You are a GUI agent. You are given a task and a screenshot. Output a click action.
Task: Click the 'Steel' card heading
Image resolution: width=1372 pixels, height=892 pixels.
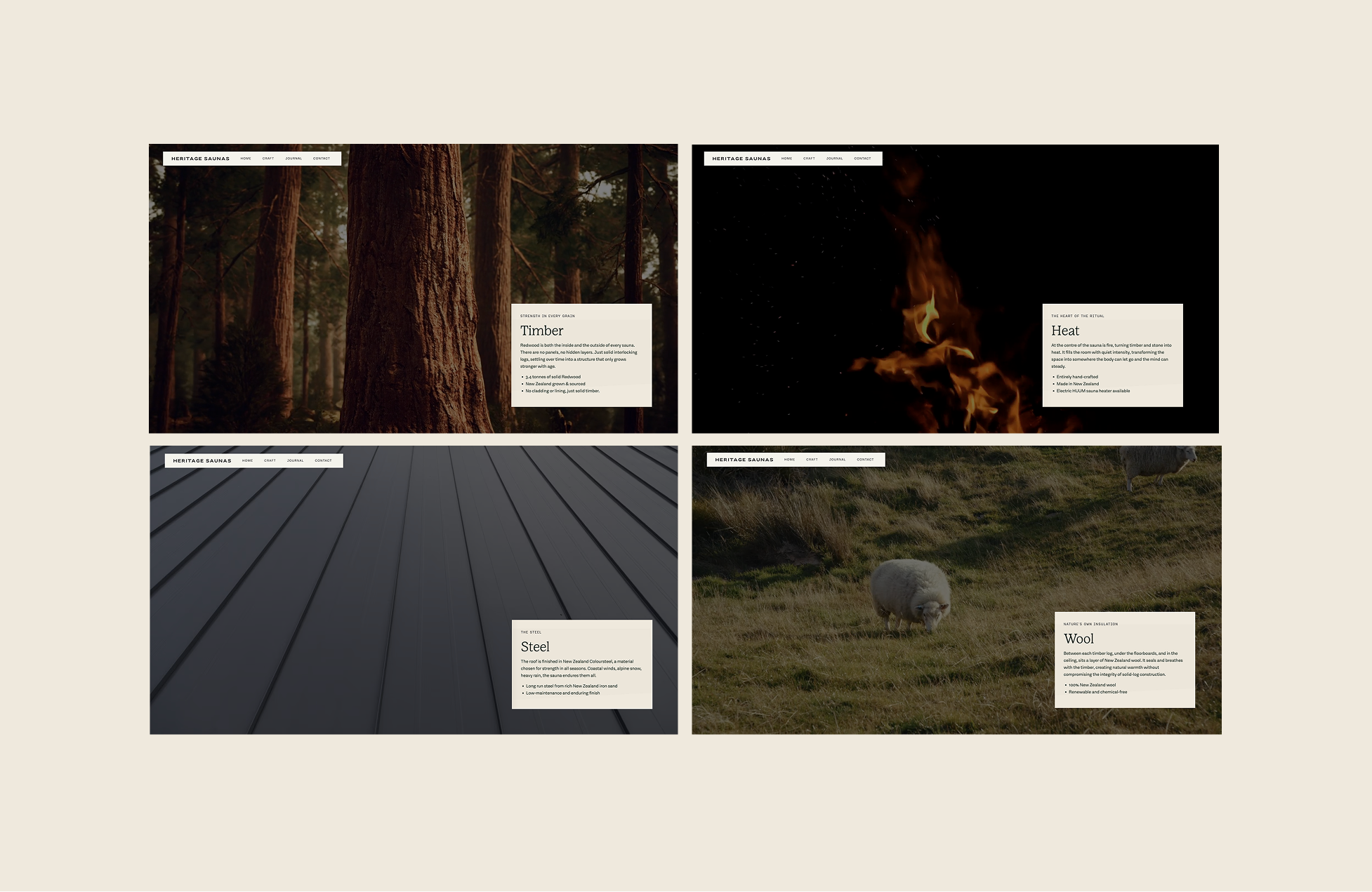pos(535,647)
